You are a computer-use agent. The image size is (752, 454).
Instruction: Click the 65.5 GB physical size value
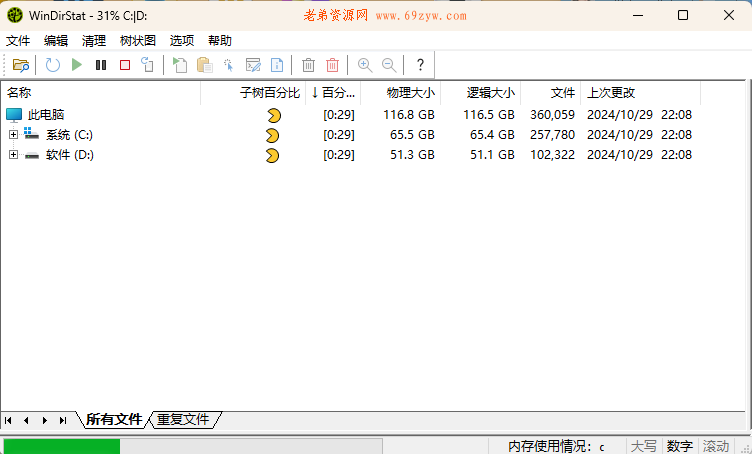(x=412, y=135)
